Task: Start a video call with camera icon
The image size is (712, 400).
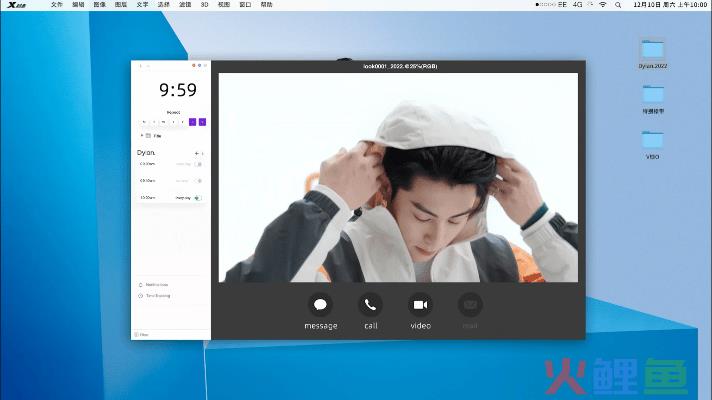Action: pyautogui.click(x=420, y=305)
